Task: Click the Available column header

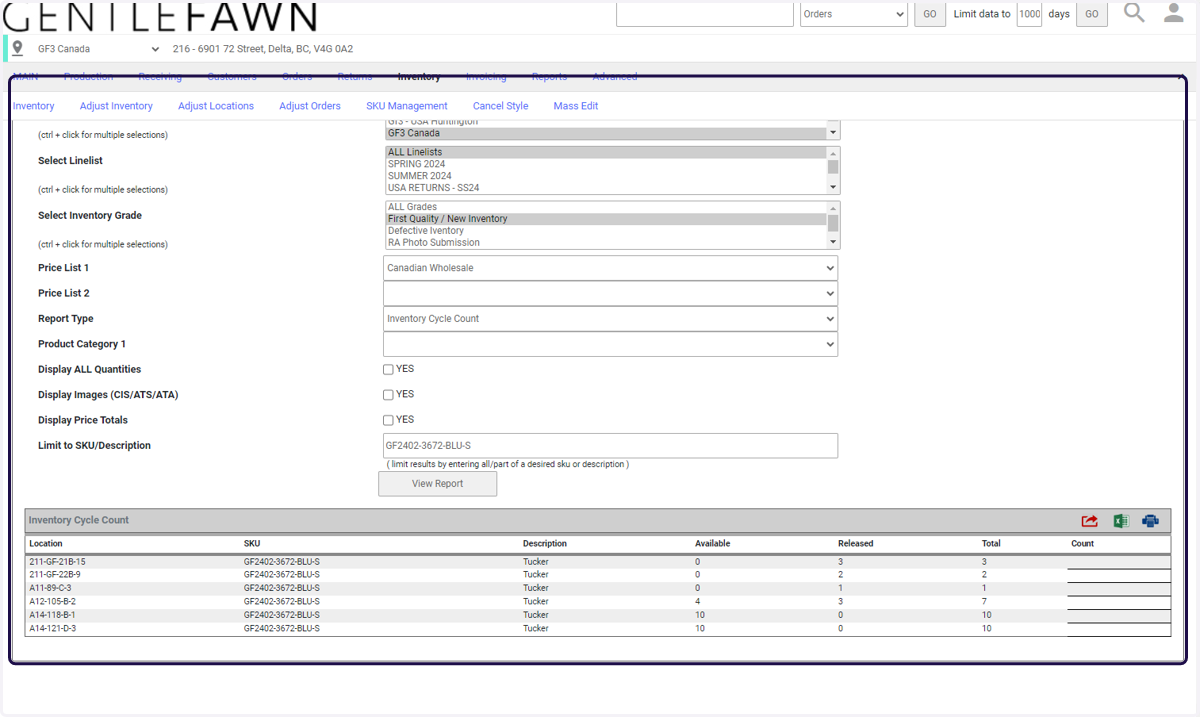Action: 712,544
